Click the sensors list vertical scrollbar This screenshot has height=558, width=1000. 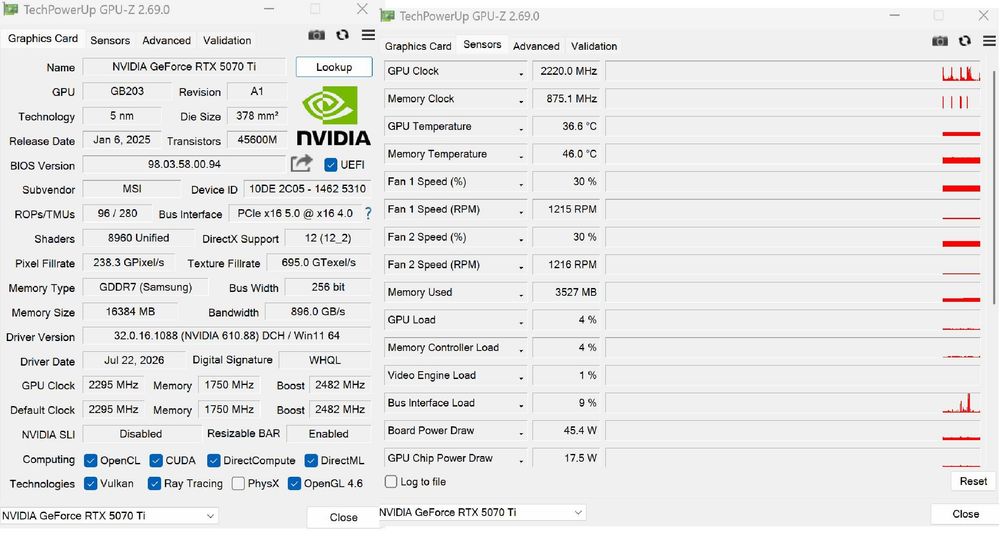pyautogui.click(x=995, y=188)
